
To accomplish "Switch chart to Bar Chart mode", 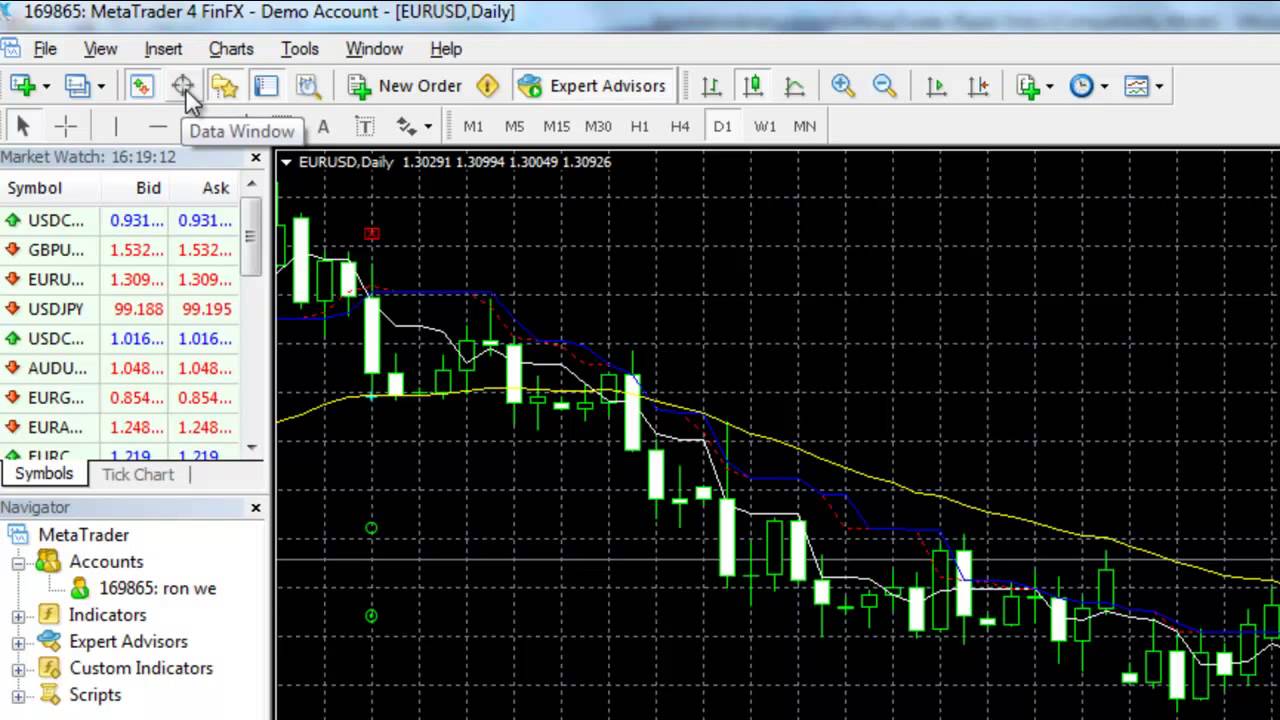I will click(x=711, y=86).
